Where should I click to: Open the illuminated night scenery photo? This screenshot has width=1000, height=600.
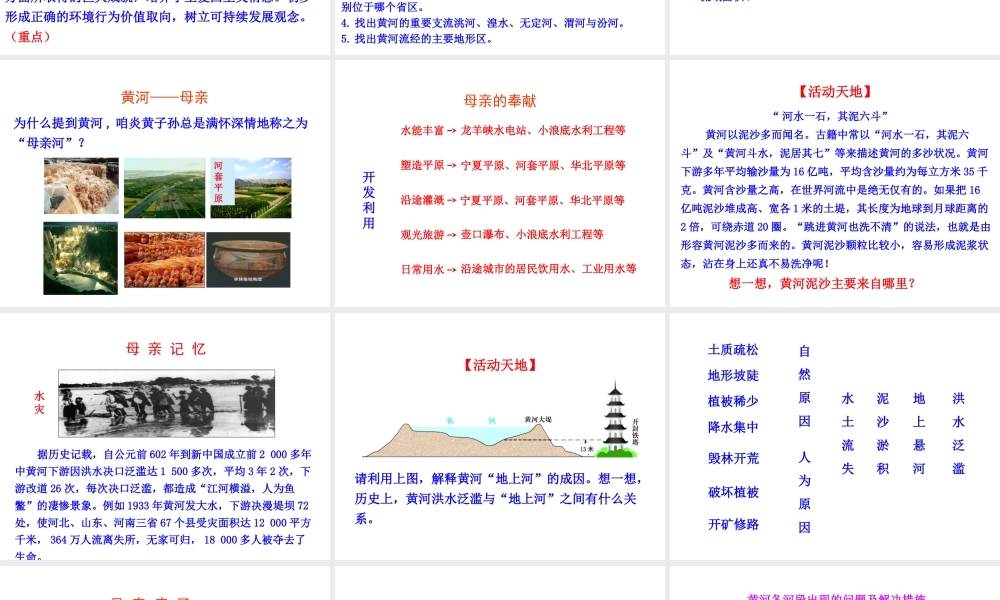click(80, 258)
